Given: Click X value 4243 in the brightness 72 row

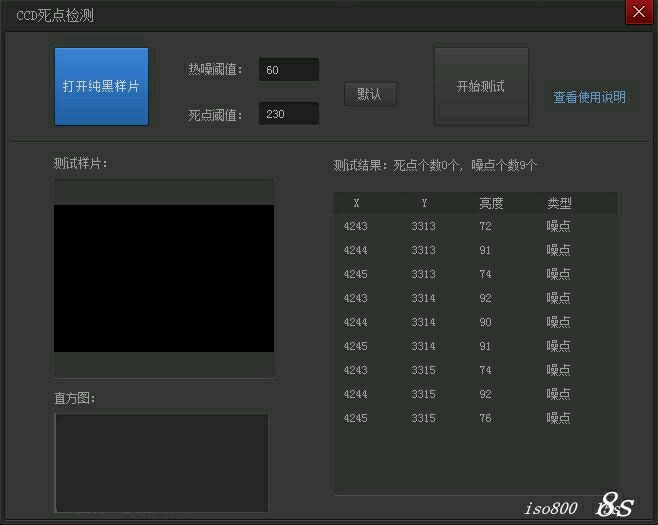Looking at the screenshot, I should (x=355, y=226).
